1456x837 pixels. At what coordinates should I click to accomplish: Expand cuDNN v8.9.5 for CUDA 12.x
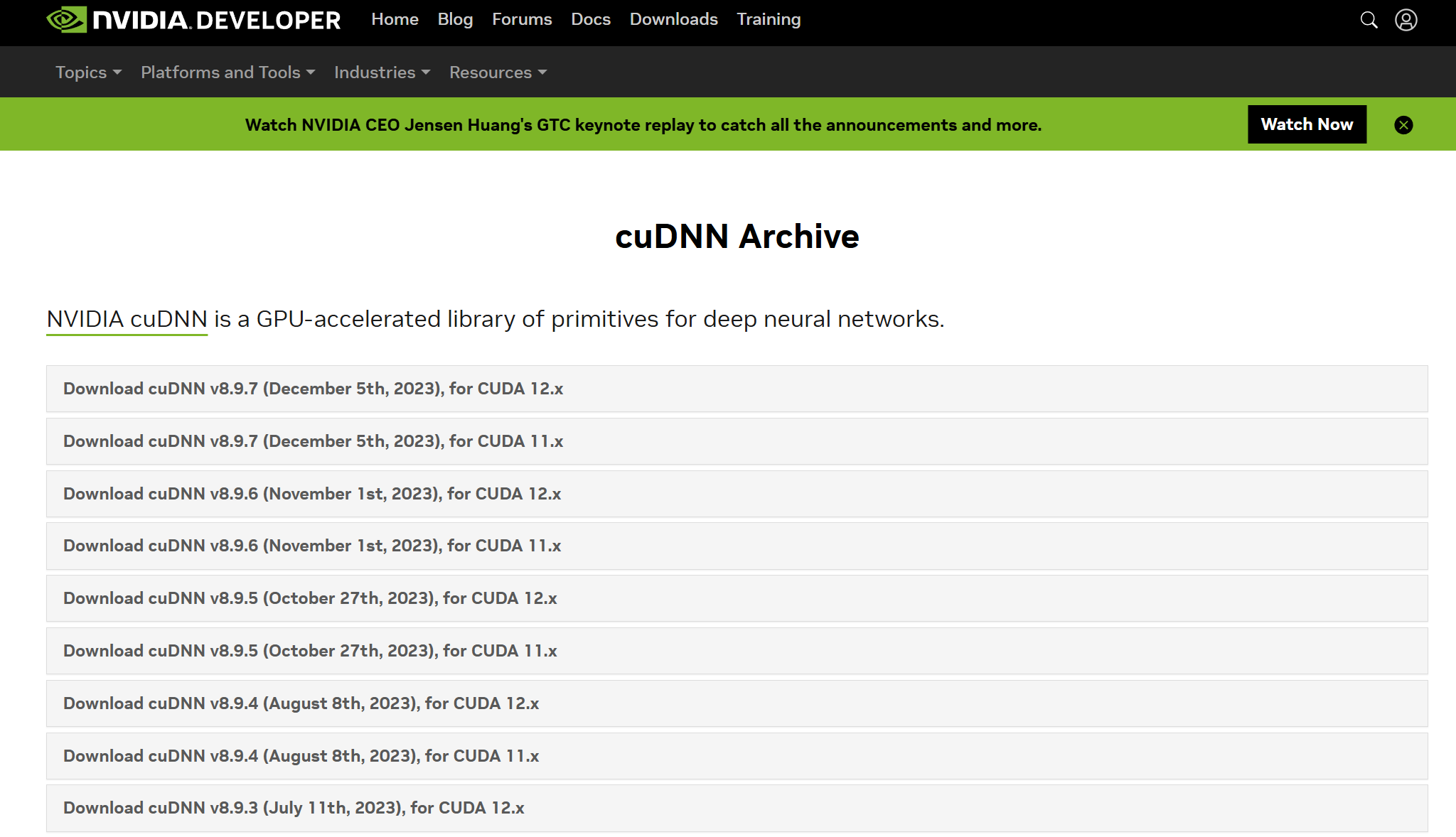(310, 598)
